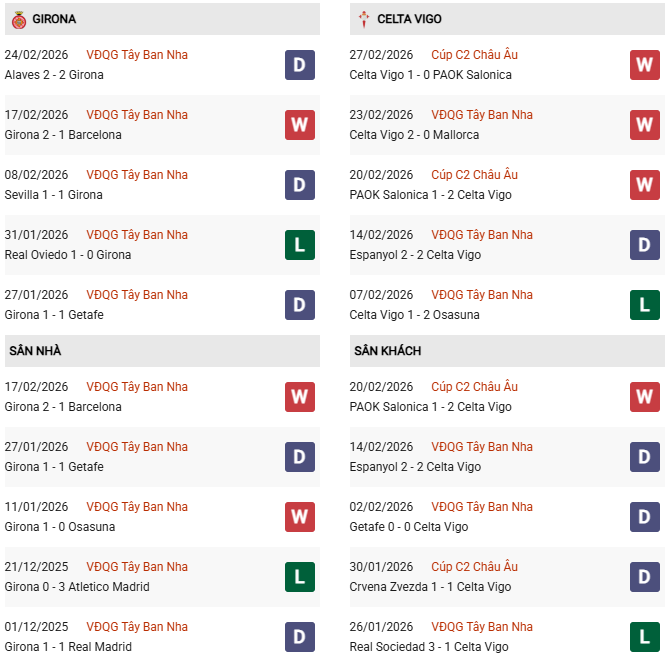Open the Cúp C2 Châu Âu link dated 27/02/2026

pos(474,55)
